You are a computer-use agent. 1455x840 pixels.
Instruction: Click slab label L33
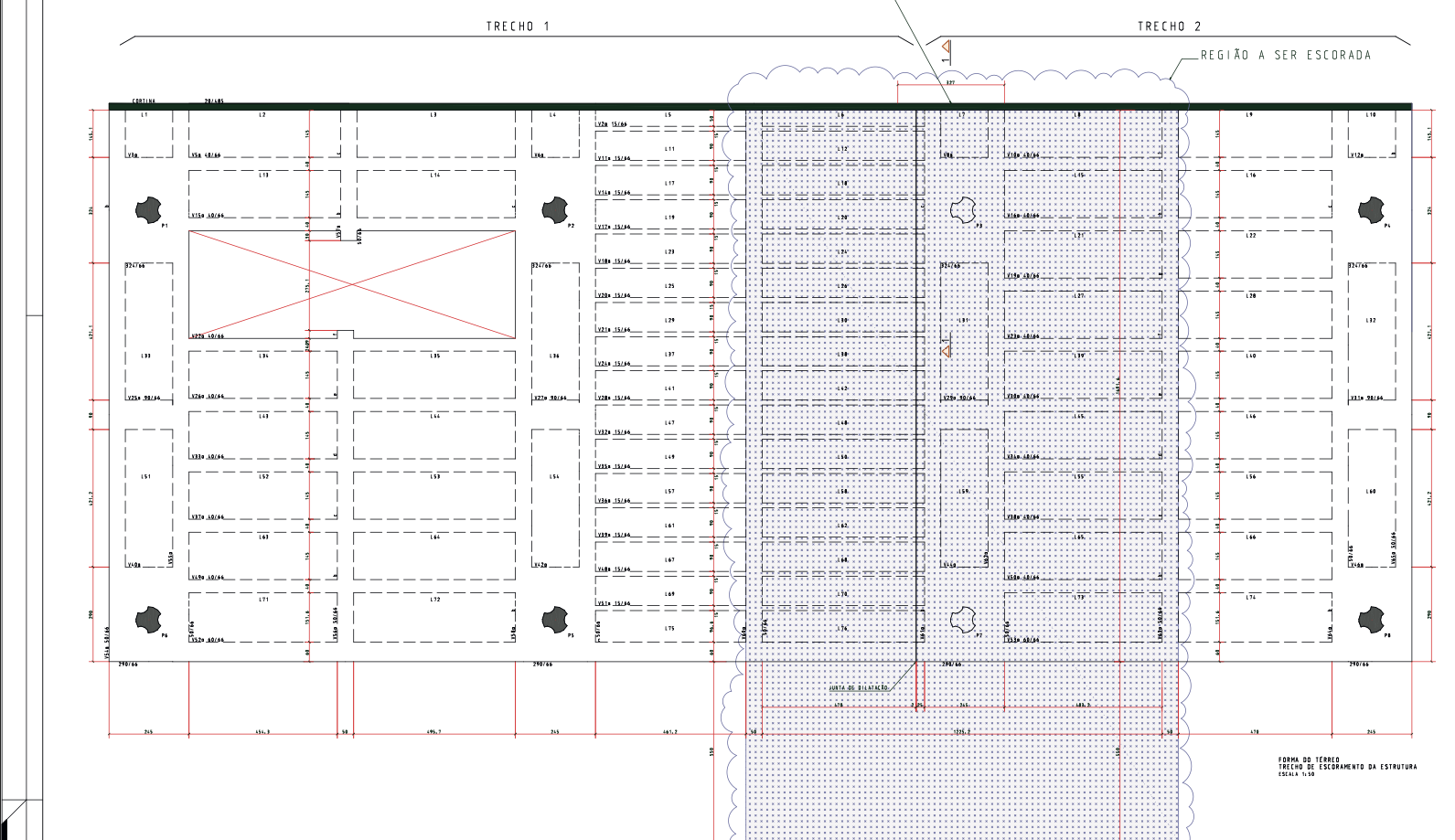145,356
